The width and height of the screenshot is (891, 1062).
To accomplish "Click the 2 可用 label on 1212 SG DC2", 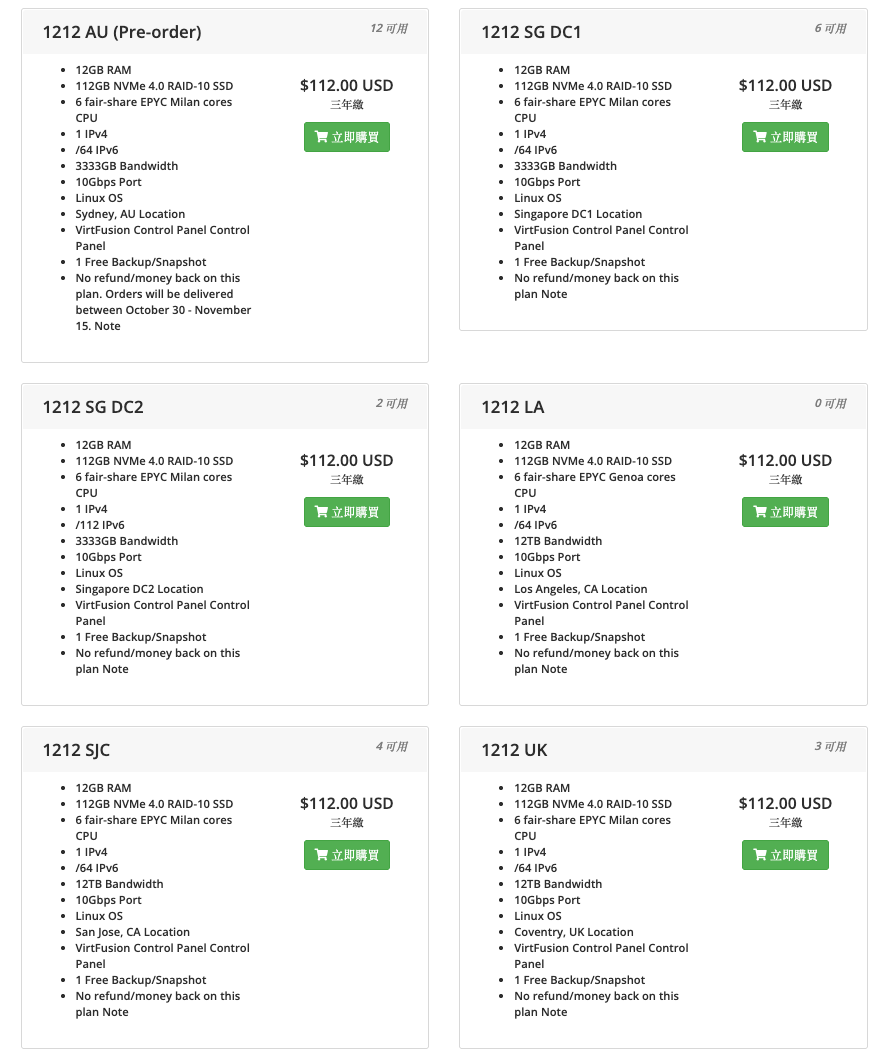I will [392, 404].
